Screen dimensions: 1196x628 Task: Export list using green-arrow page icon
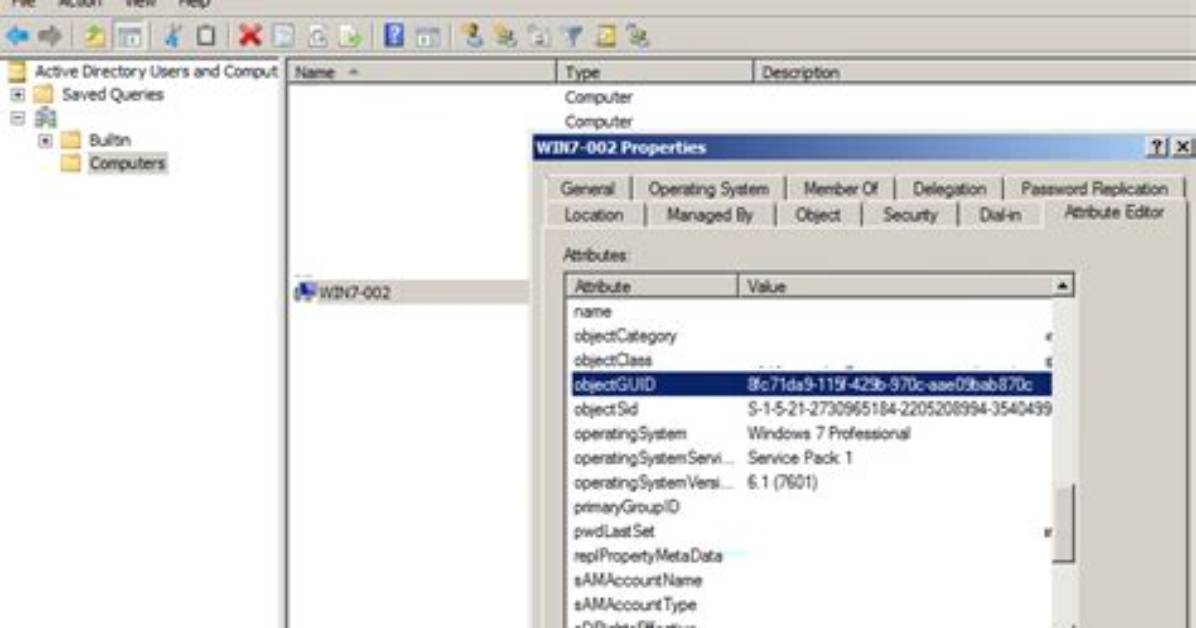click(350, 36)
